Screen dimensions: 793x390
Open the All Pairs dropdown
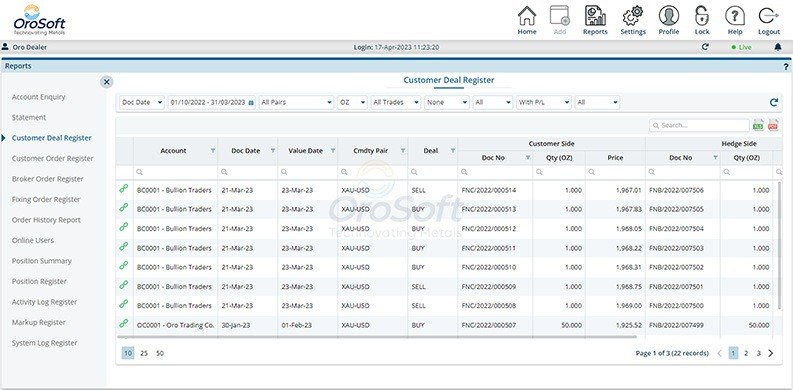tap(296, 102)
